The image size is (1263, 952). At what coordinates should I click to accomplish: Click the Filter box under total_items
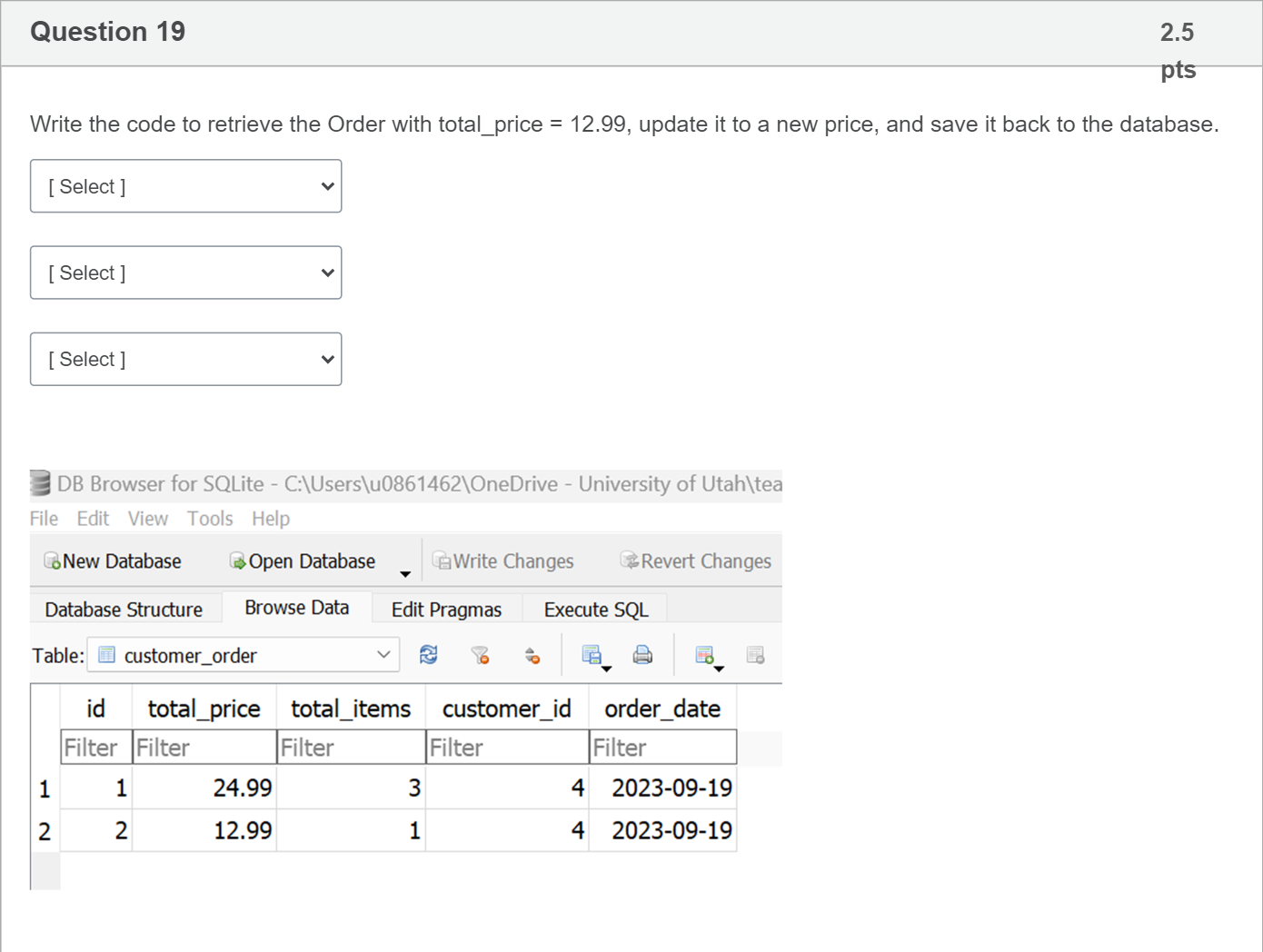pos(352,748)
